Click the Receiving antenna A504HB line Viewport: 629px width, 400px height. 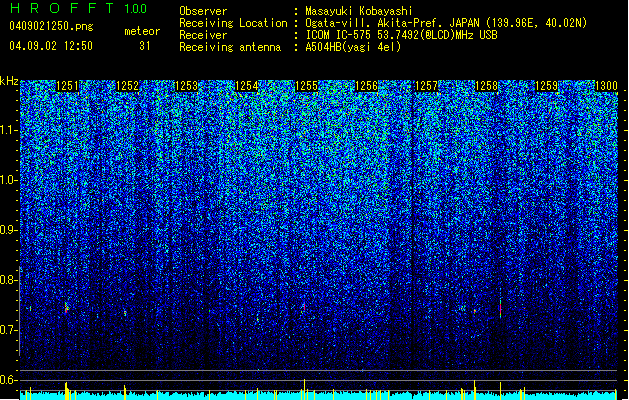(290, 47)
